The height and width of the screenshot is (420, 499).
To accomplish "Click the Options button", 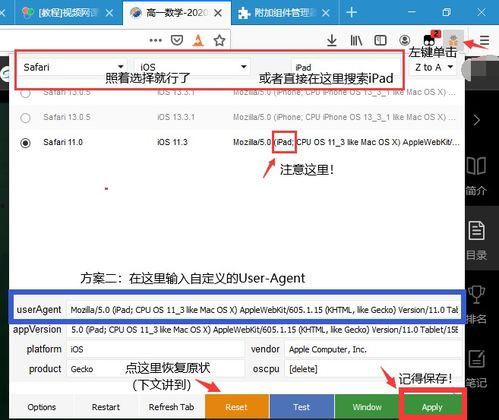I will point(42,407).
